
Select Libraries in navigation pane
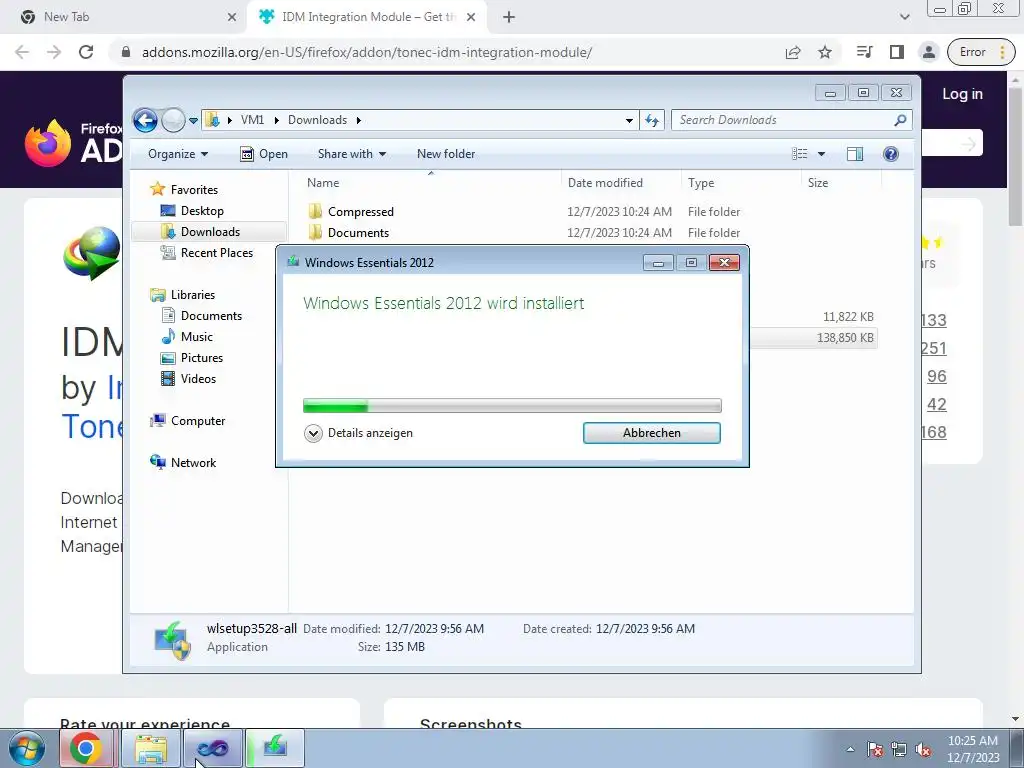pos(183,295)
